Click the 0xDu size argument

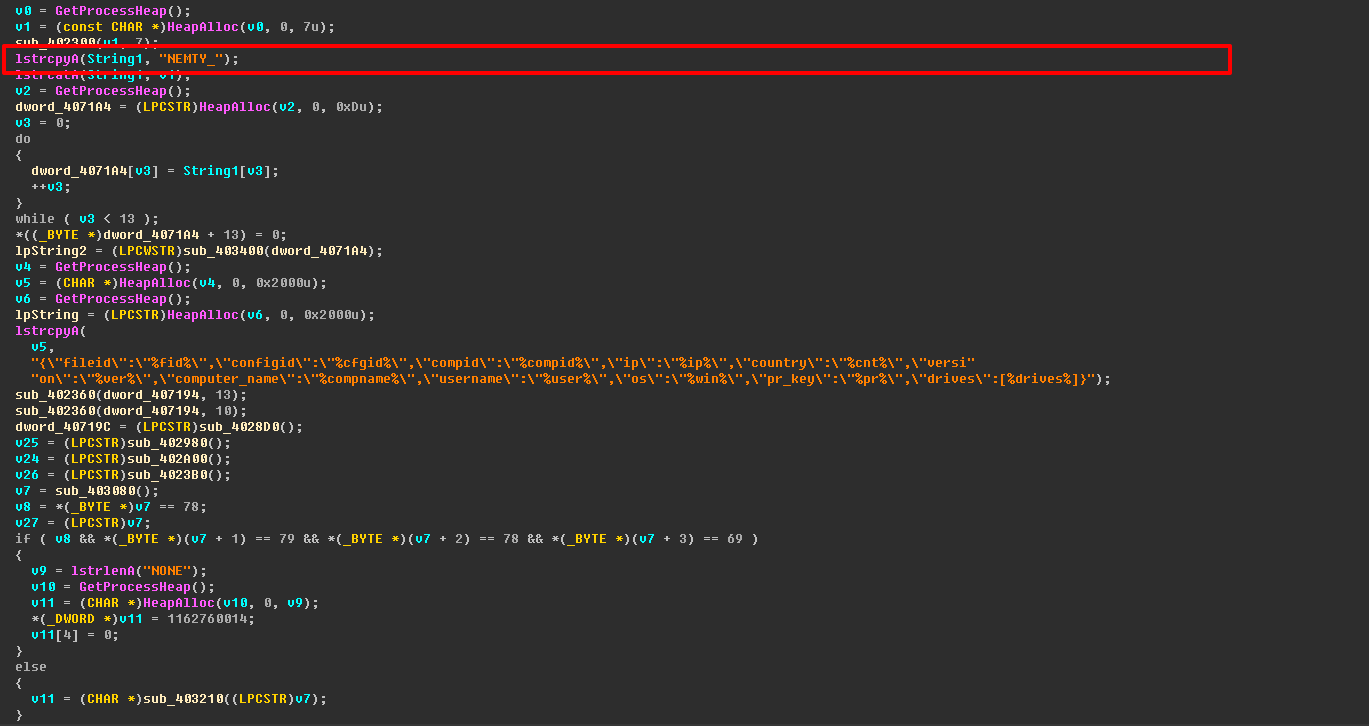point(351,107)
